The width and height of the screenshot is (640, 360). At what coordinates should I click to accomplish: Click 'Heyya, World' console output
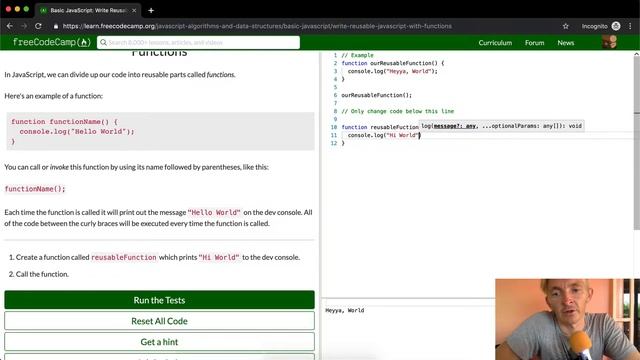coord(344,310)
